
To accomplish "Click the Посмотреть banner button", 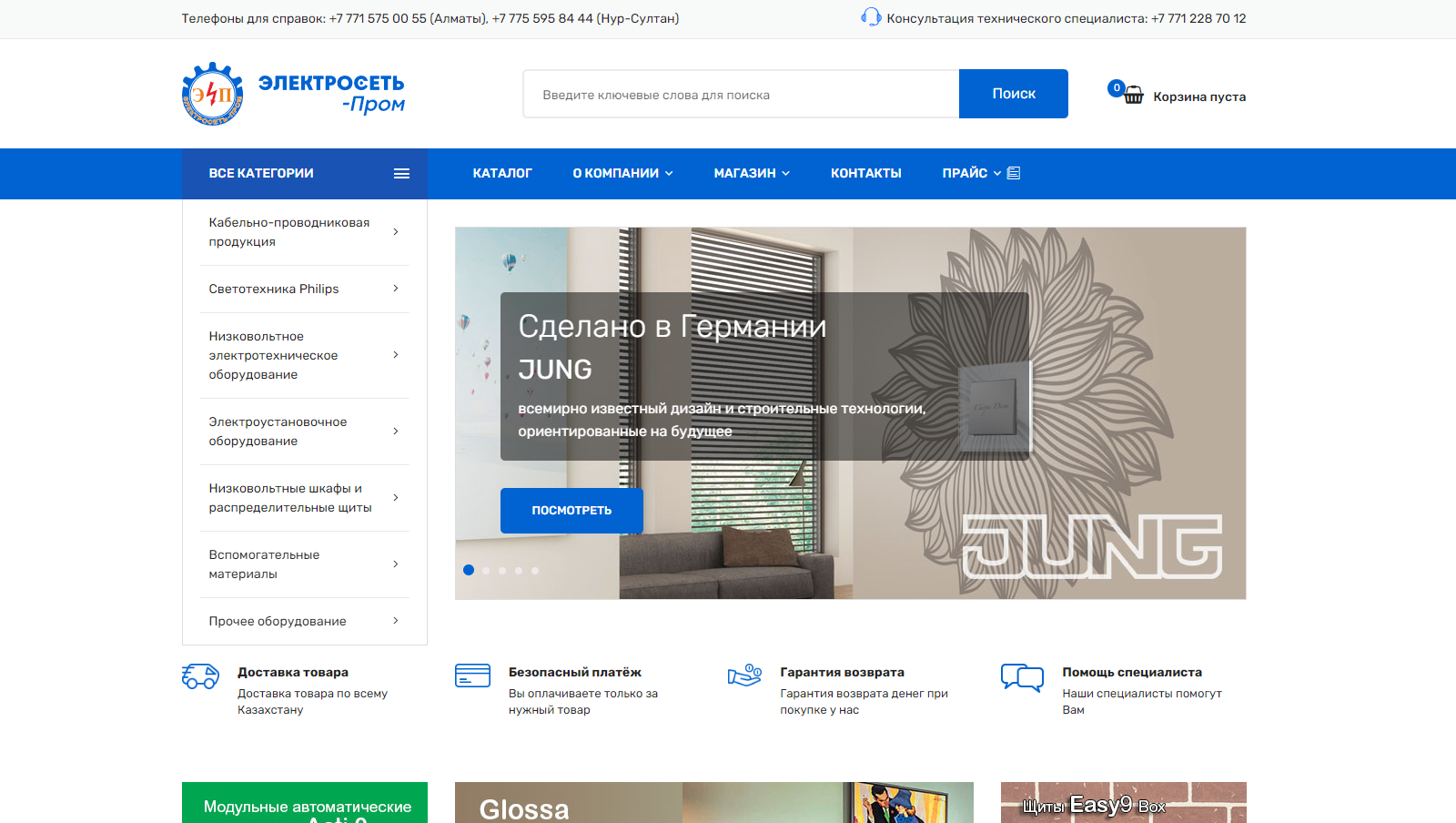I will point(571,511).
